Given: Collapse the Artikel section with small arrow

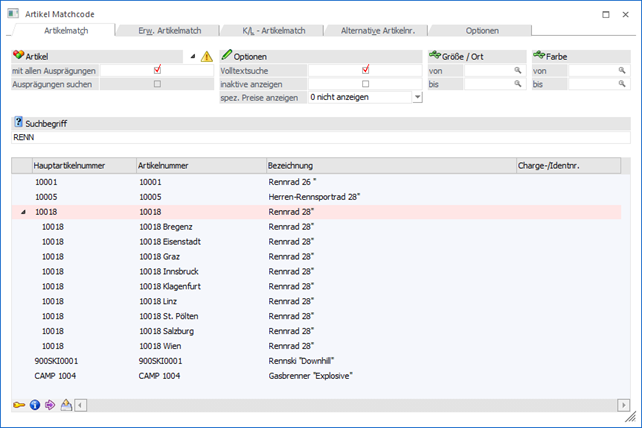Looking at the screenshot, I should [x=192, y=57].
